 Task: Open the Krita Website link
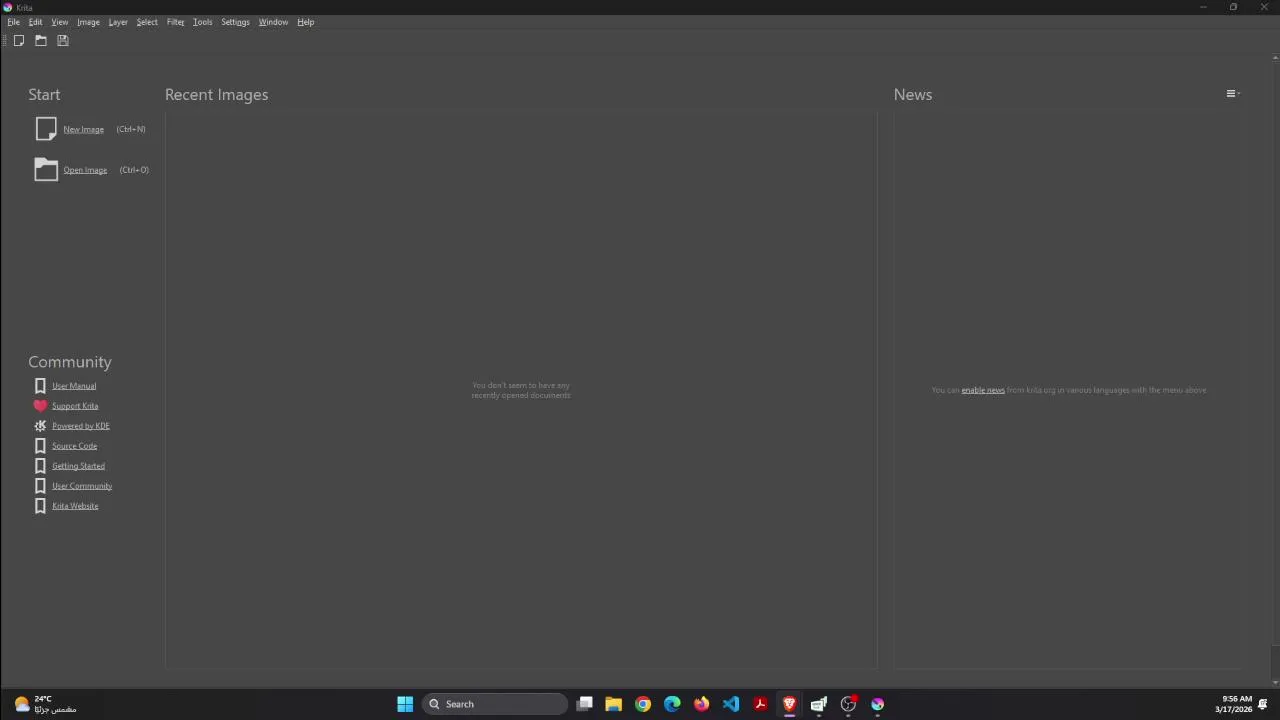[75, 506]
